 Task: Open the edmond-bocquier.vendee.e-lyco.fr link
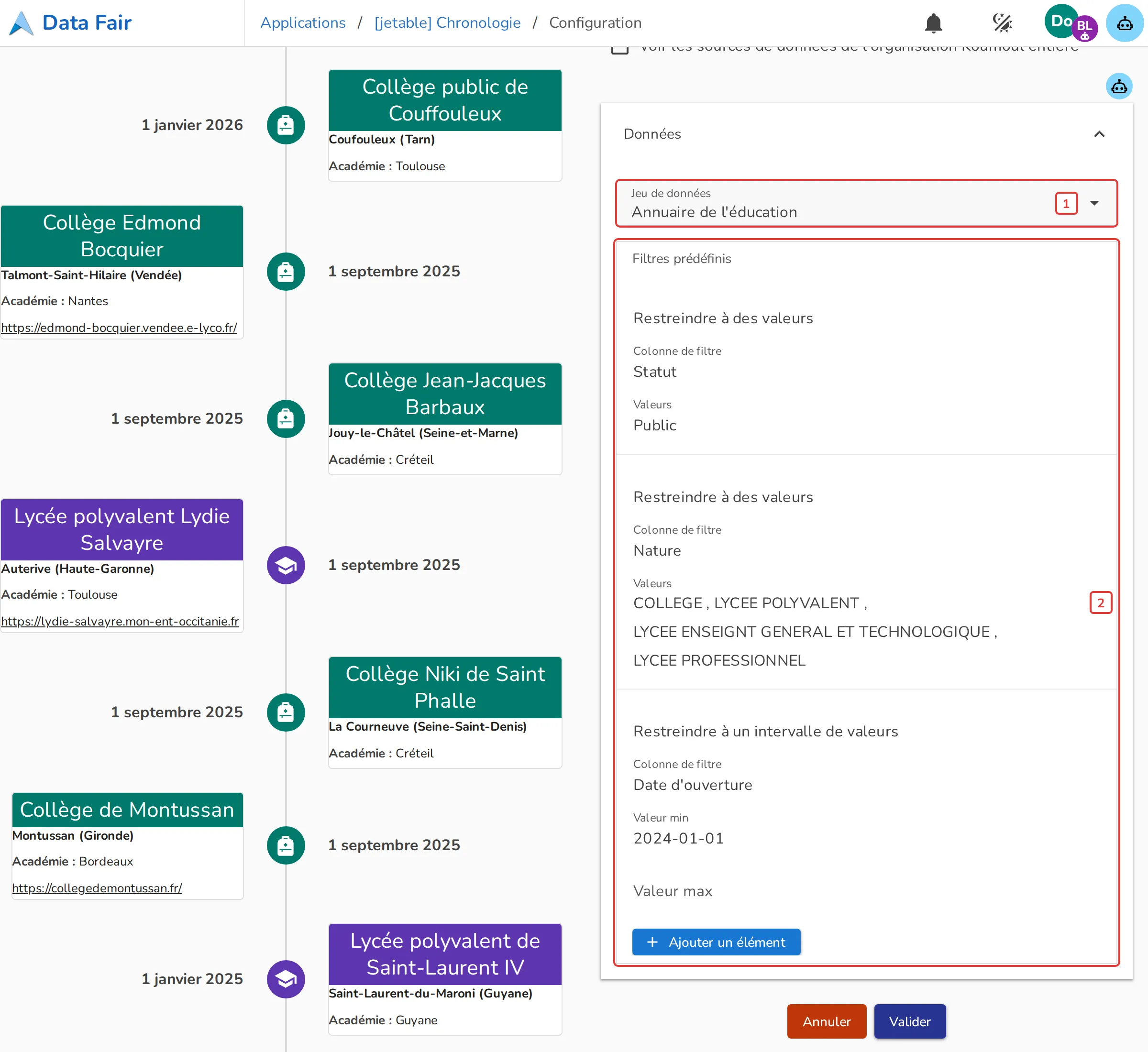[x=119, y=328]
